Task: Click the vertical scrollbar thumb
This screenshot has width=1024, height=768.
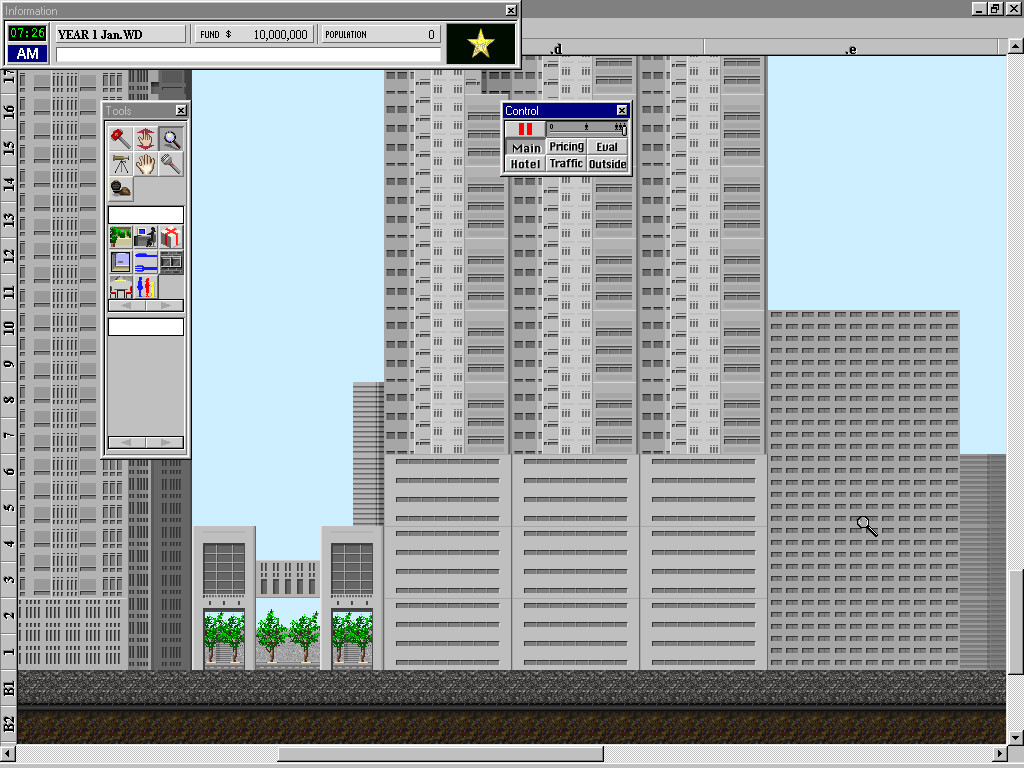Action: 1016,622
